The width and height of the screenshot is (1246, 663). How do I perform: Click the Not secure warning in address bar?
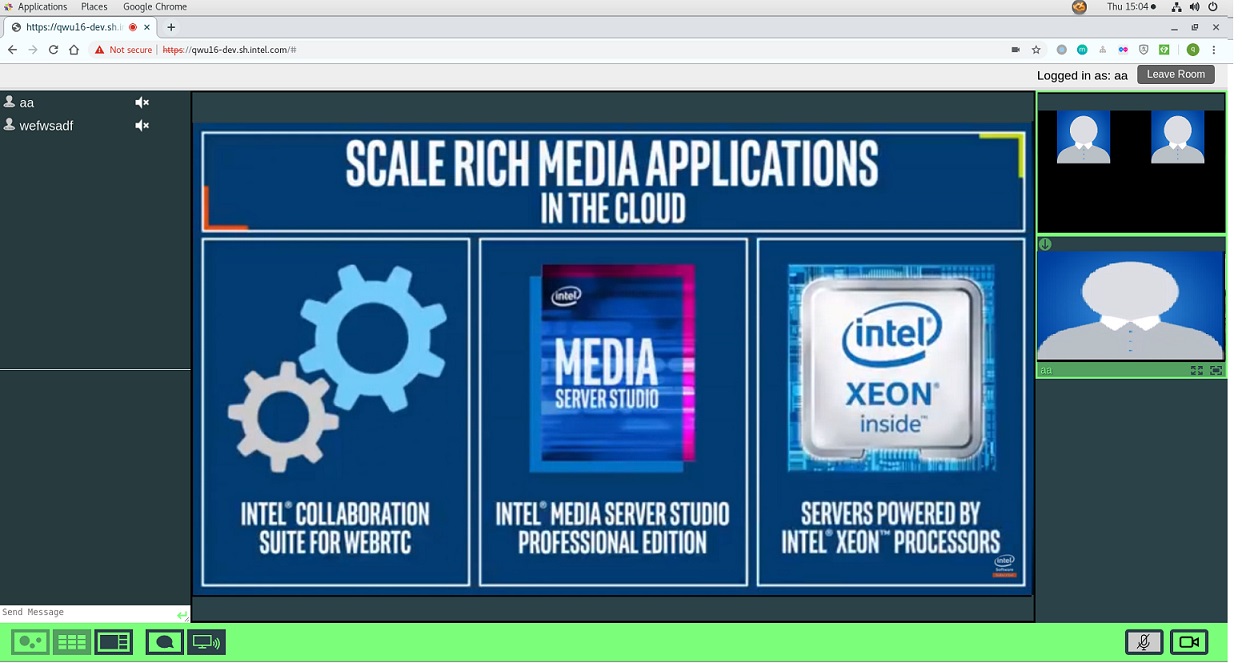click(123, 49)
